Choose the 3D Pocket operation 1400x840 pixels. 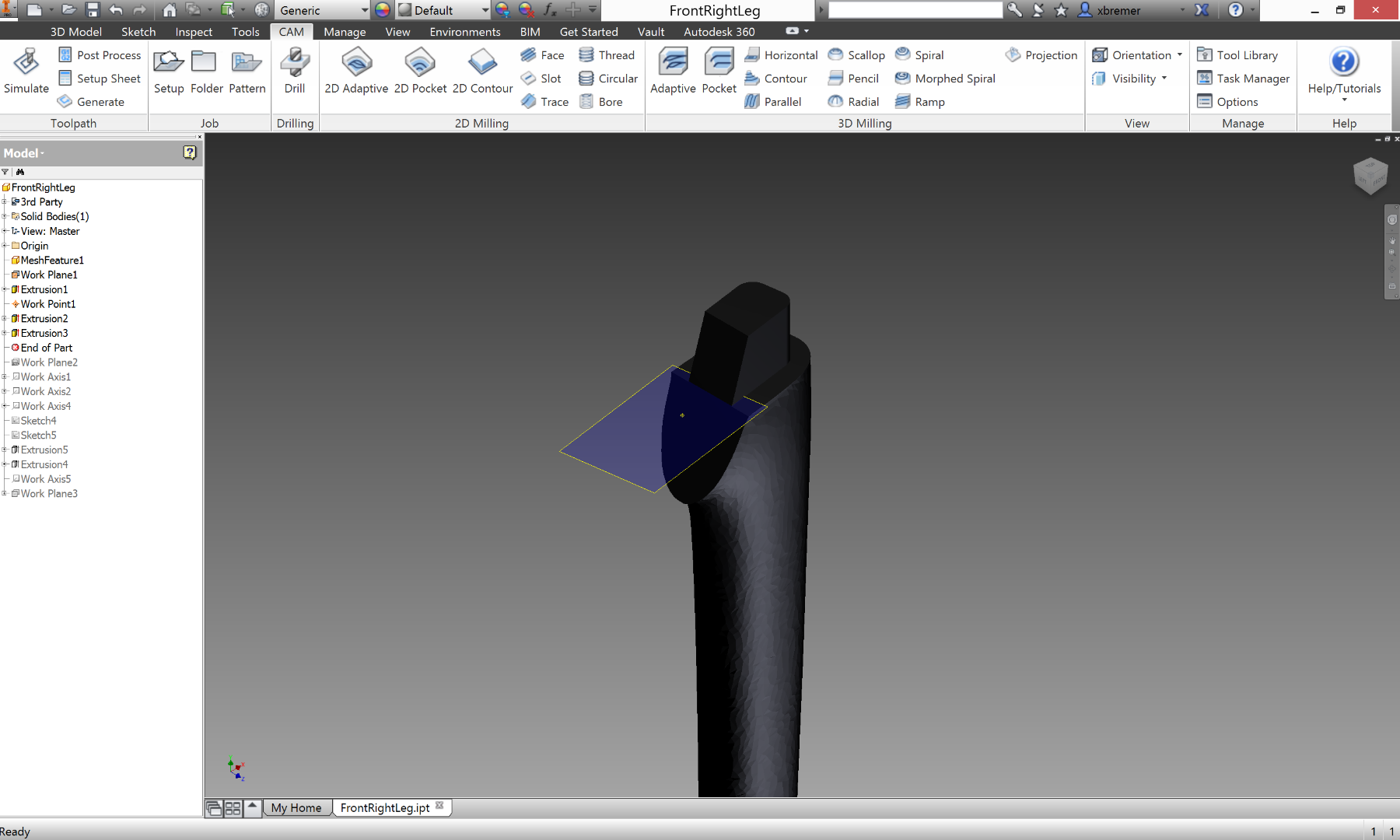[719, 70]
